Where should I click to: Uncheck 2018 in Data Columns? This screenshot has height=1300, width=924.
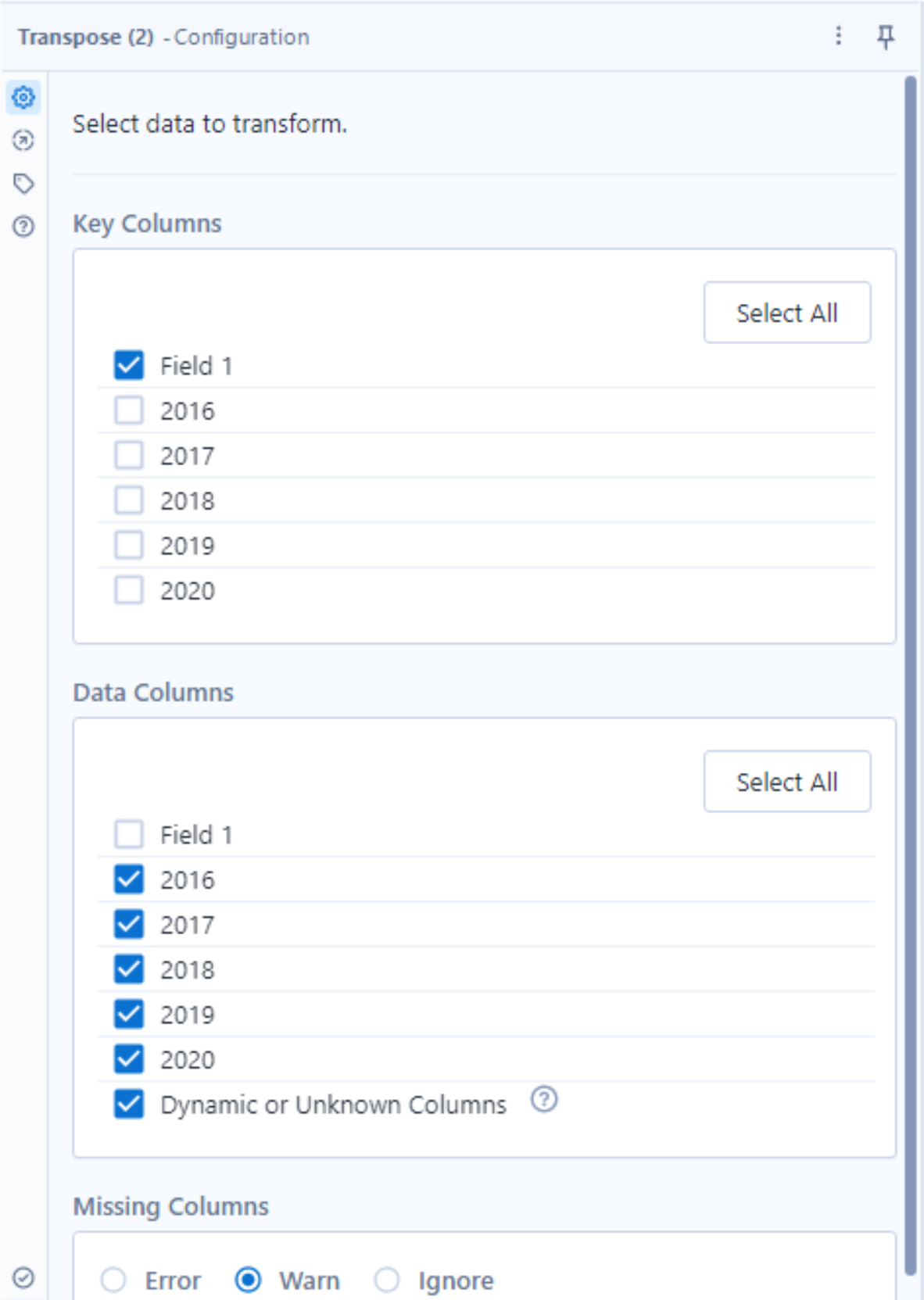pos(129,969)
